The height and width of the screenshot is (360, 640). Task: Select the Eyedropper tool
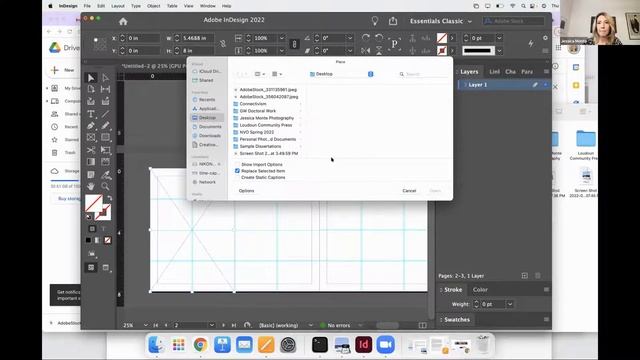(105, 175)
